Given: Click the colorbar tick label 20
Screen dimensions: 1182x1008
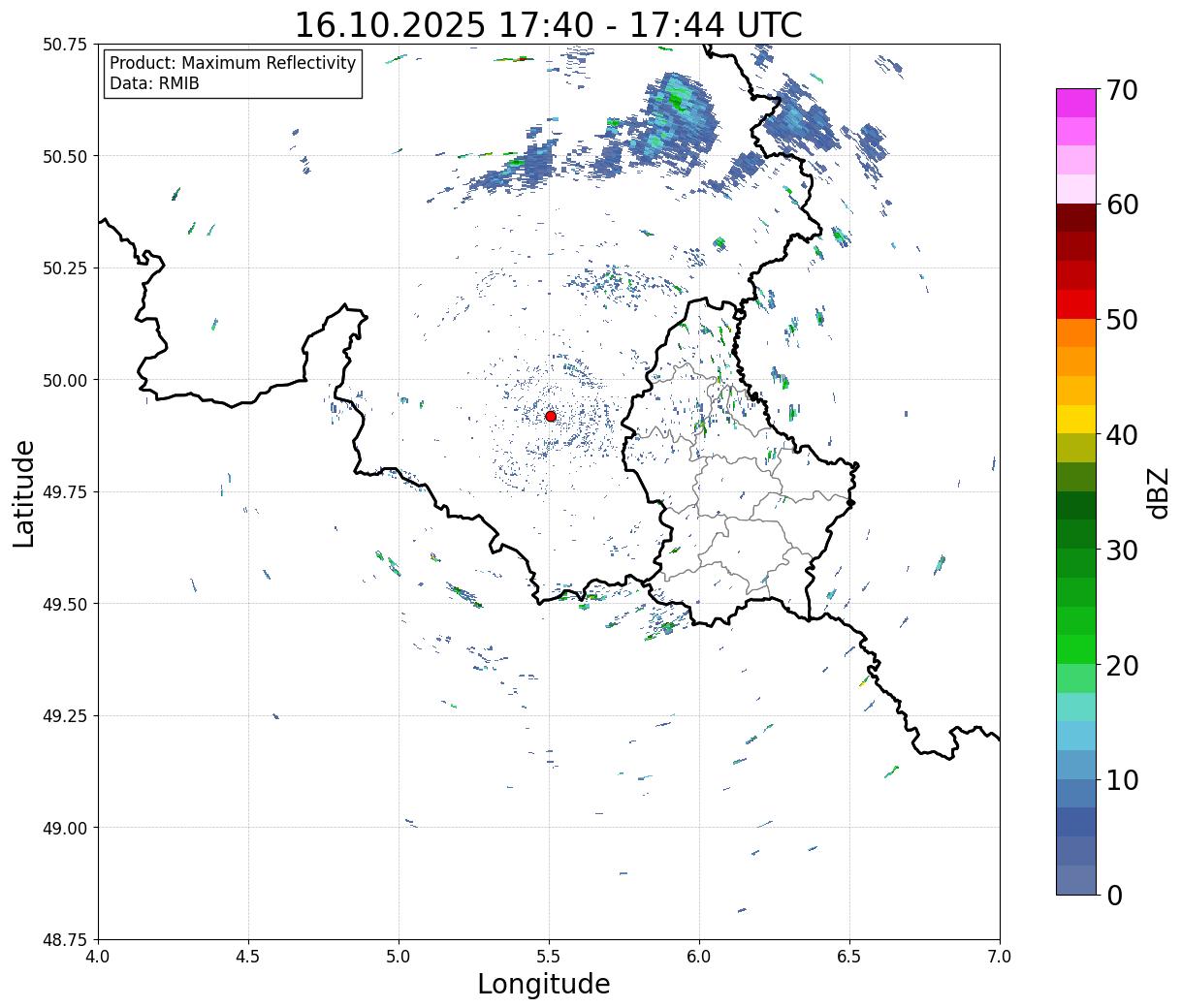Looking at the screenshot, I should pos(1122,666).
